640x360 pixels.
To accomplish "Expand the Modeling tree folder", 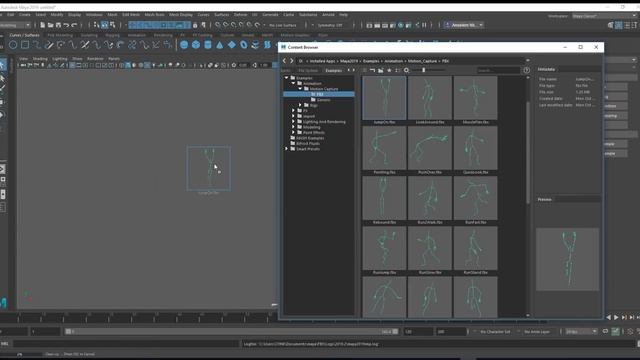I will coord(293,127).
